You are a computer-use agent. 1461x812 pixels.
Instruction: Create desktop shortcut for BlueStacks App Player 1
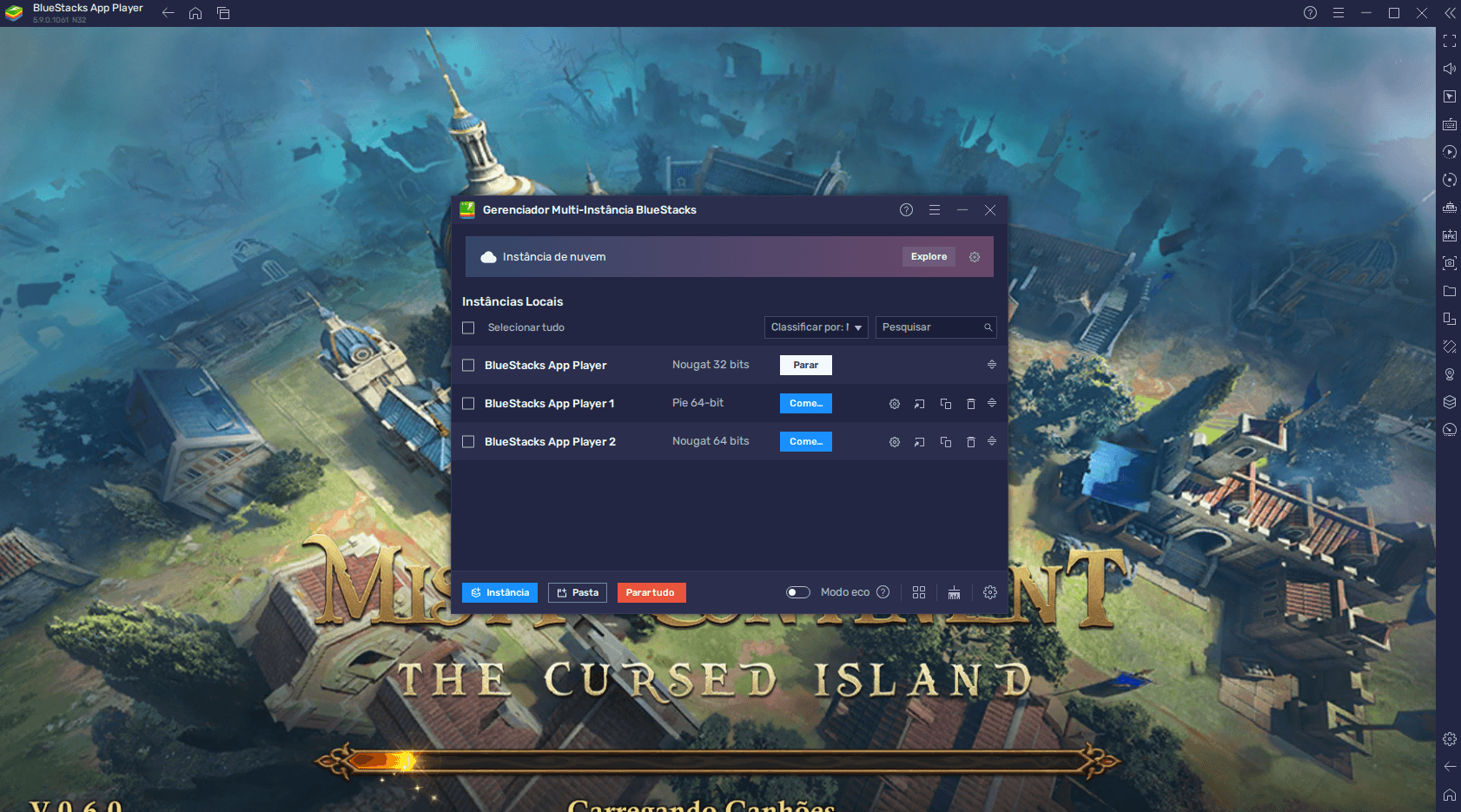(x=920, y=404)
